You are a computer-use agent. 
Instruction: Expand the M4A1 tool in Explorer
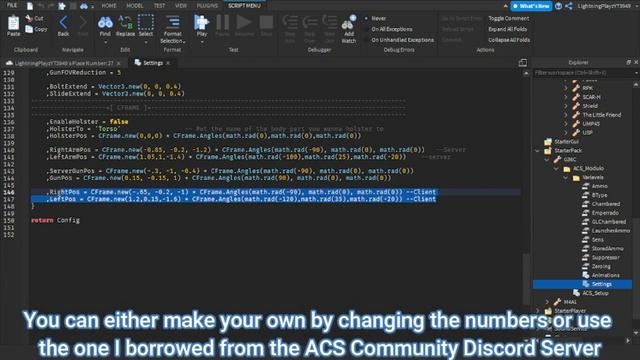(x=547, y=302)
